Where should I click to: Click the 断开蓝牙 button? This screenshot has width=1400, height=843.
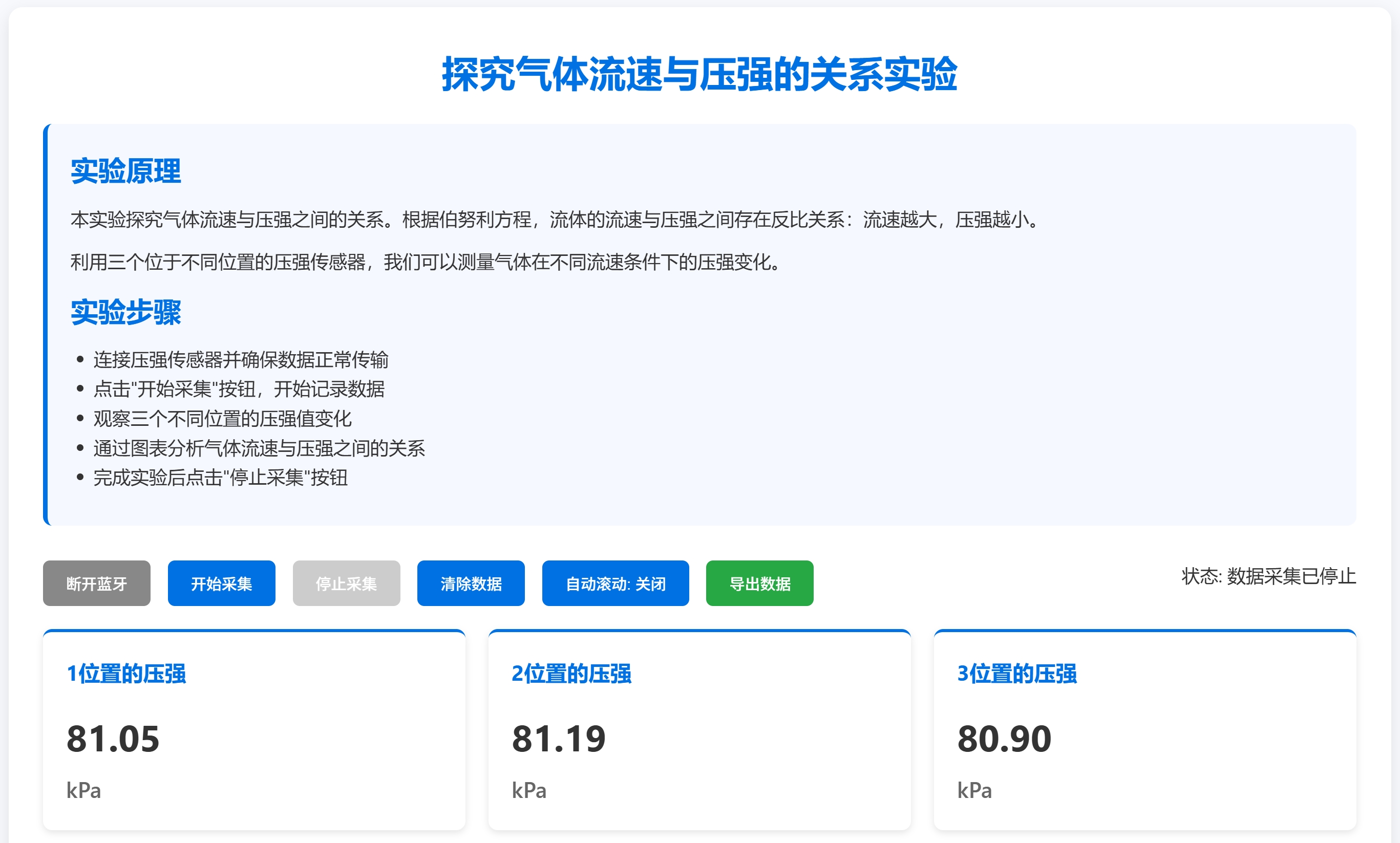96,583
